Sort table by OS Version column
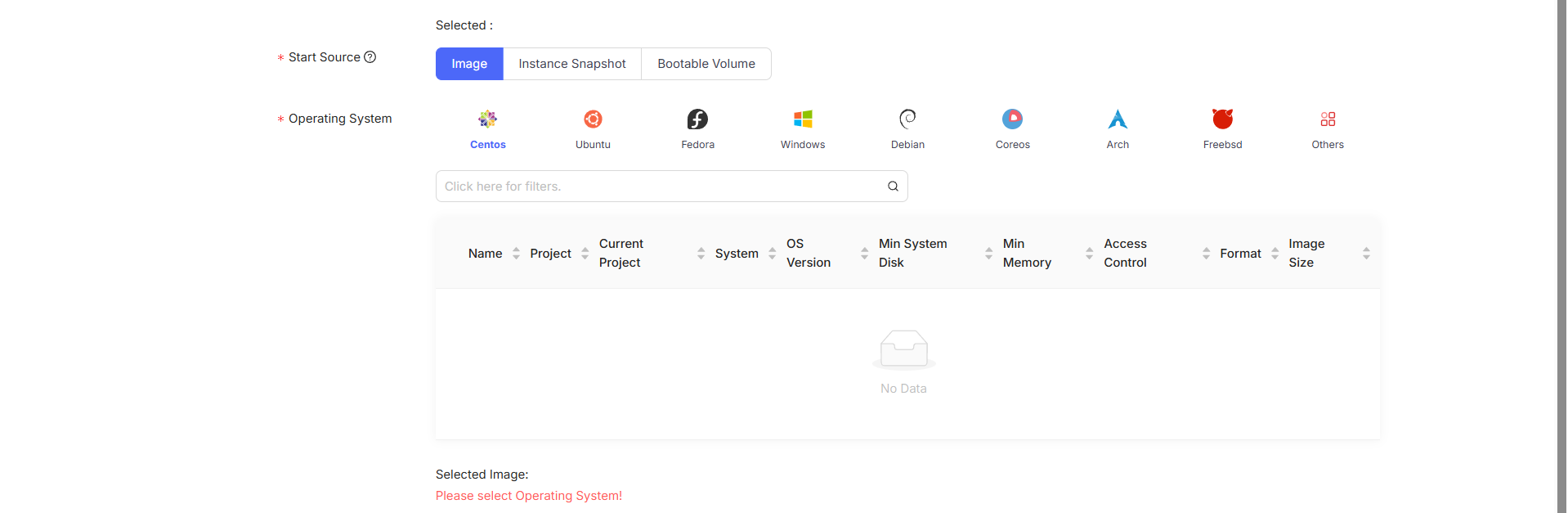The height and width of the screenshot is (513, 1568). click(864, 254)
